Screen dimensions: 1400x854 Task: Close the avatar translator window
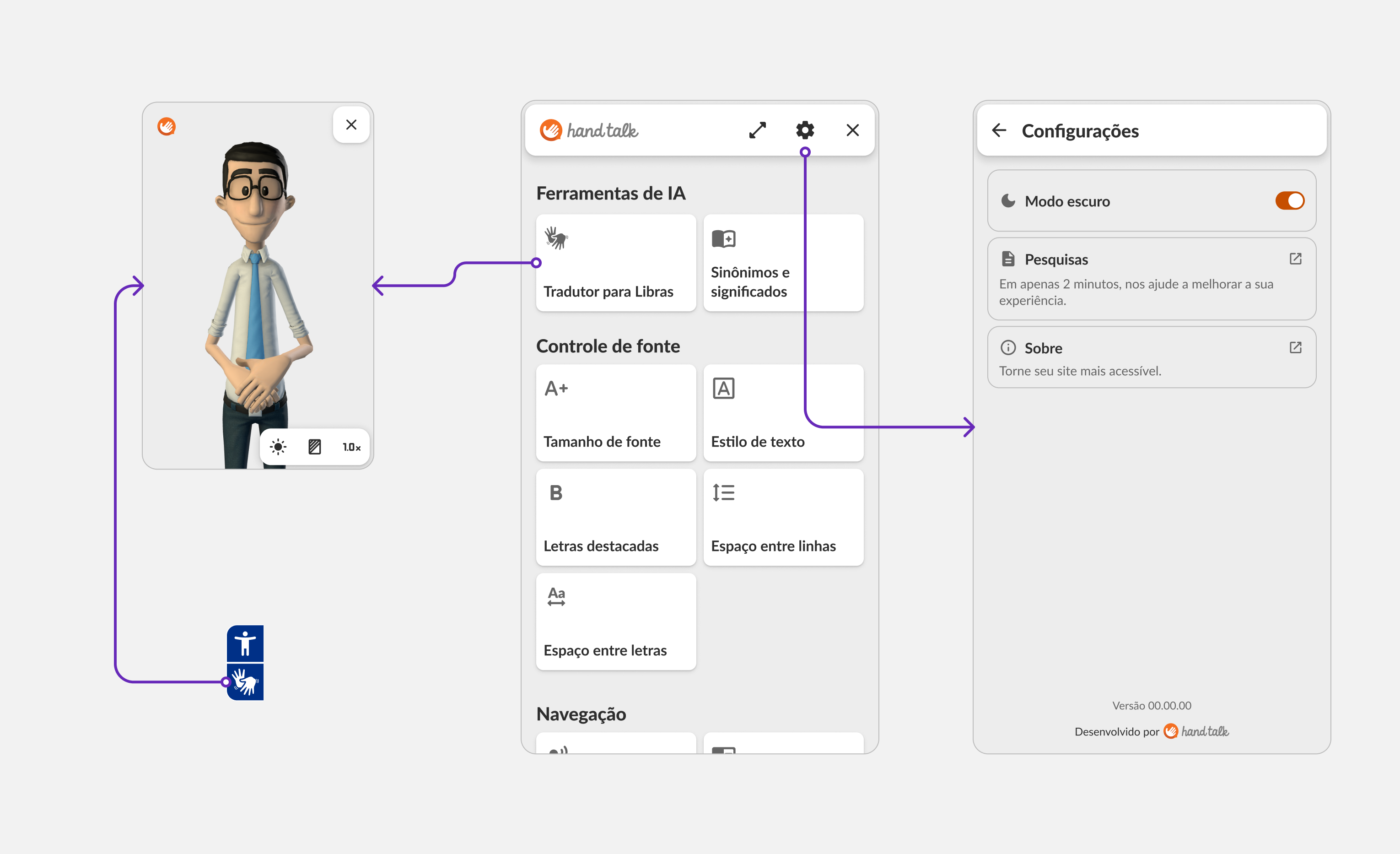(351, 124)
